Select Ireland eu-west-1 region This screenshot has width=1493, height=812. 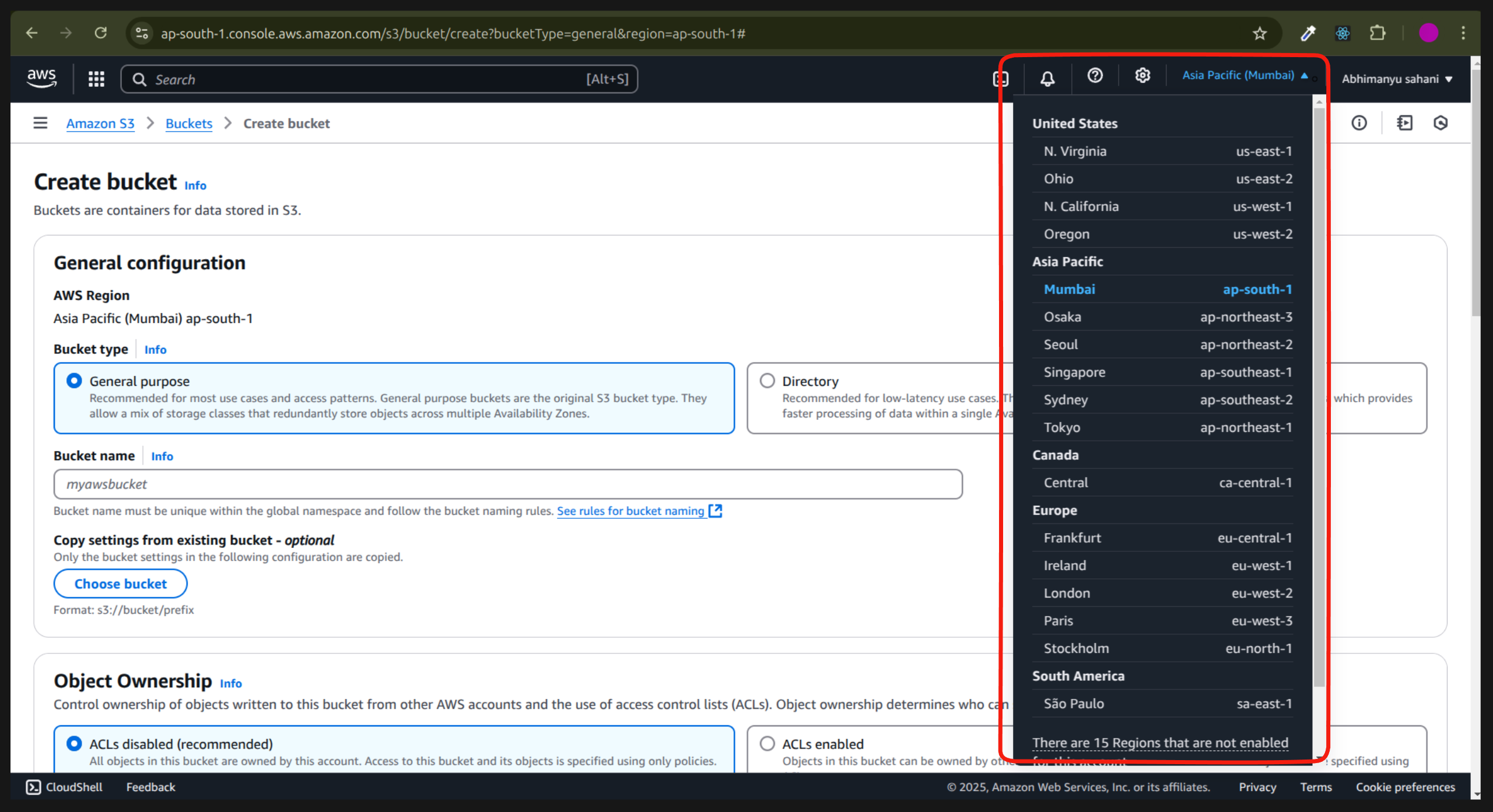tap(1162, 565)
